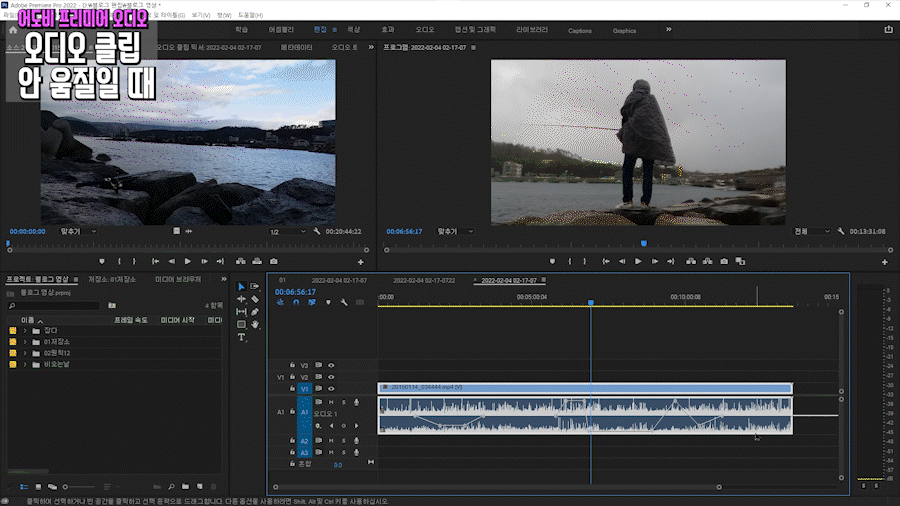This screenshot has height=506, width=900.
Task: Open 미디어 브라우저 panel tab
Action: pyautogui.click(x=178, y=279)
